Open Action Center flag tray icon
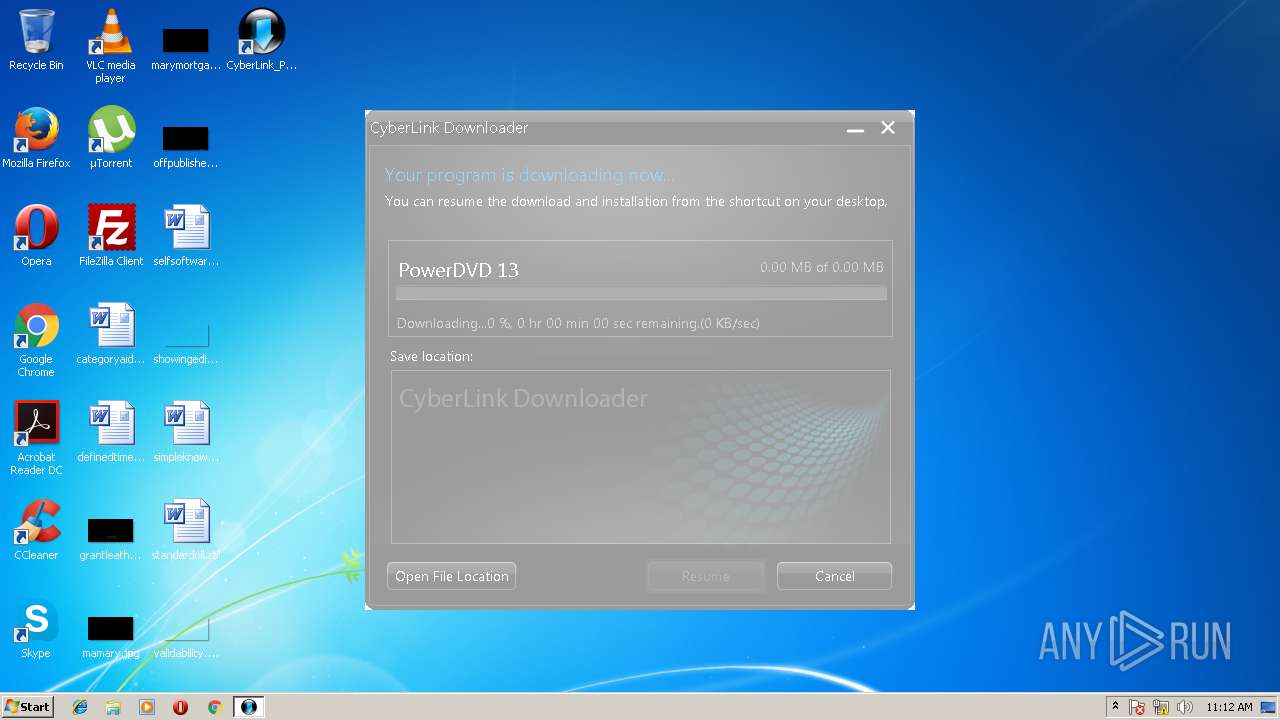The width and height of the screenshot is (1280, 720). click(1137, 707)
